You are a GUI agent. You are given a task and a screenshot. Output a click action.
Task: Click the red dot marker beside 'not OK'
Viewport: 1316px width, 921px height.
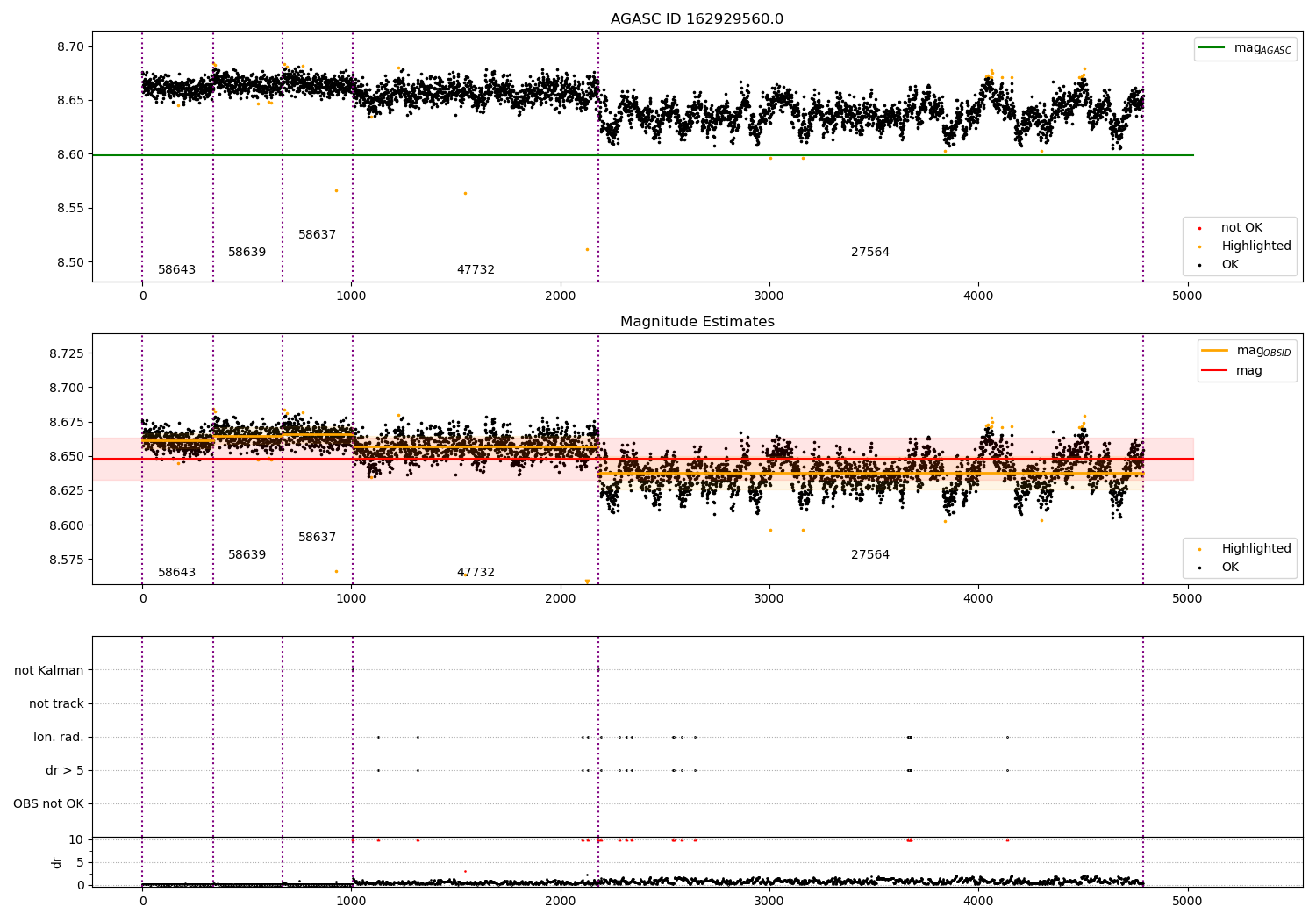1199,228
